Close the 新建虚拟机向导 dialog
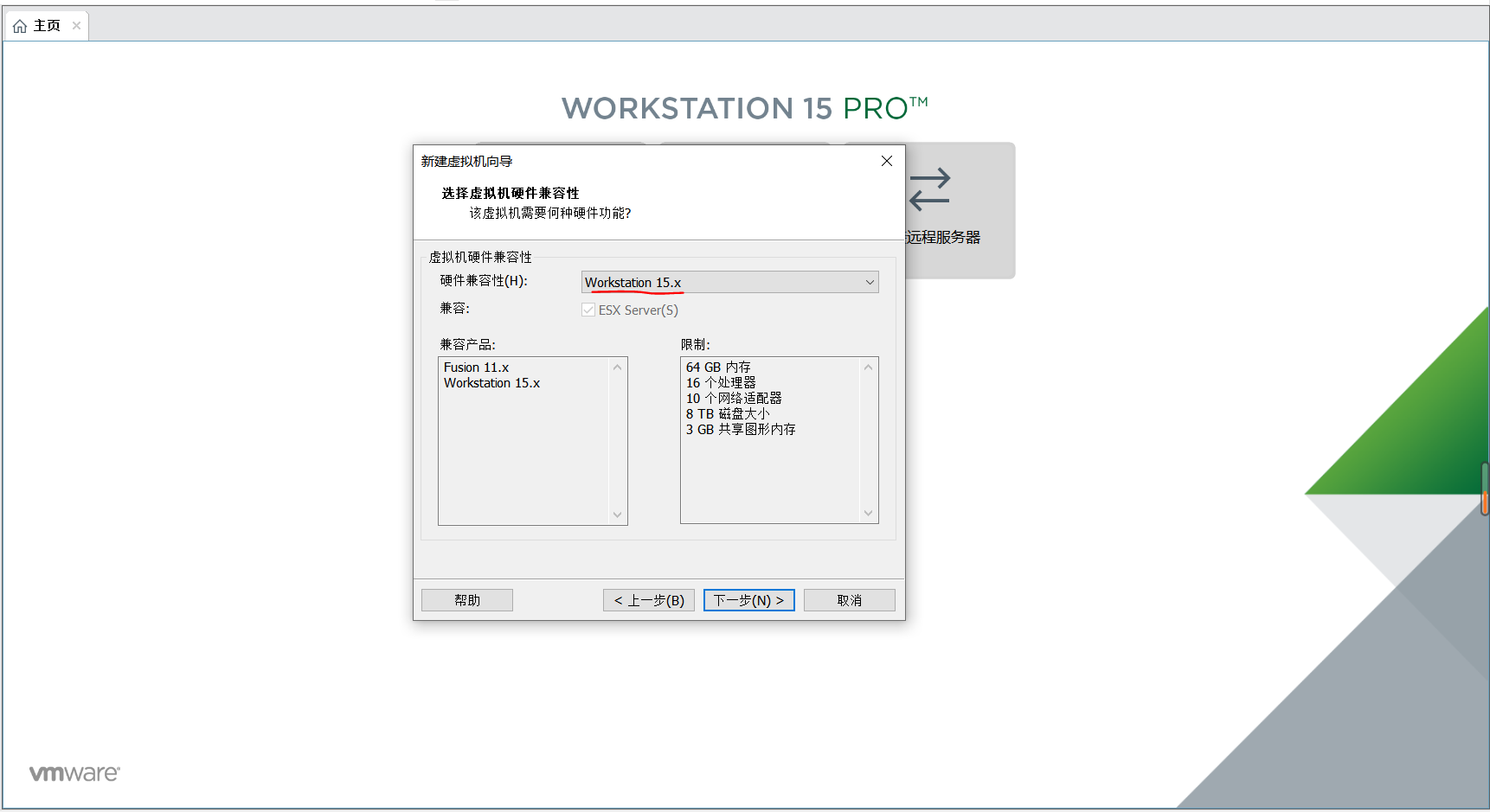The width and height of the screenshot is (1490, 812). (886, 161)
